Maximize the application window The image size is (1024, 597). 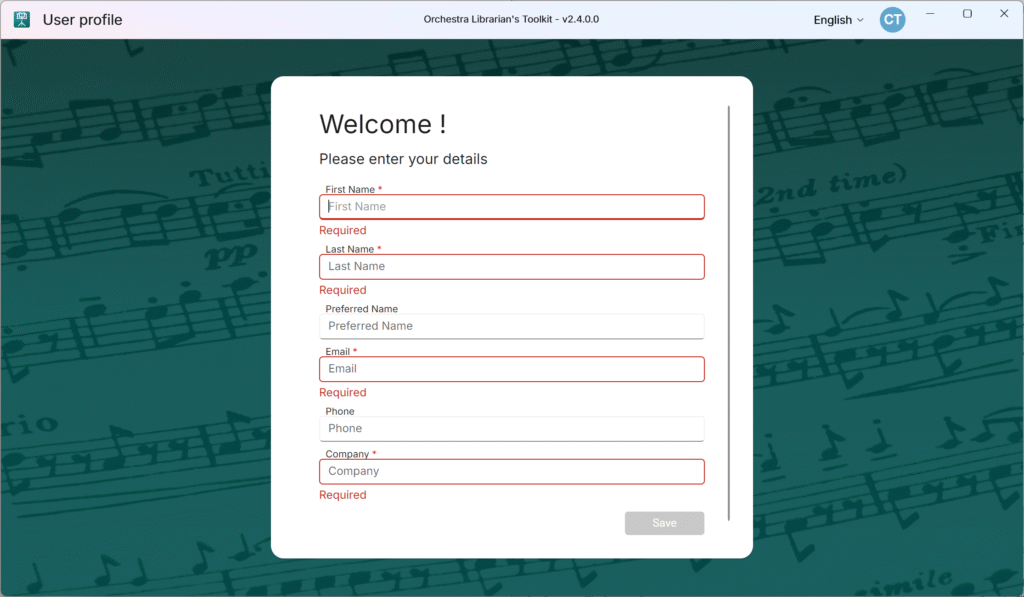tap(967, 14)
